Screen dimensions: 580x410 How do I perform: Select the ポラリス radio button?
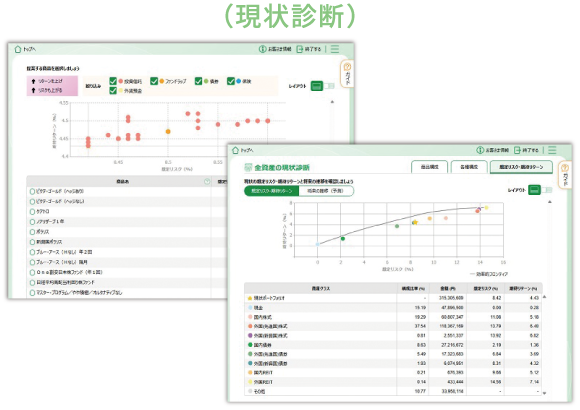32,232
